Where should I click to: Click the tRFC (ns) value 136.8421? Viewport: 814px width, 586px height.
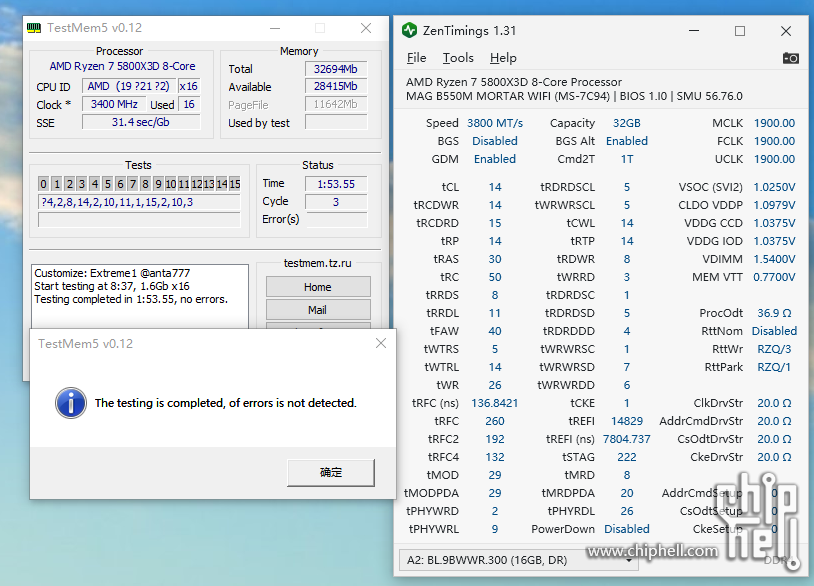click(x=495, y=403)
